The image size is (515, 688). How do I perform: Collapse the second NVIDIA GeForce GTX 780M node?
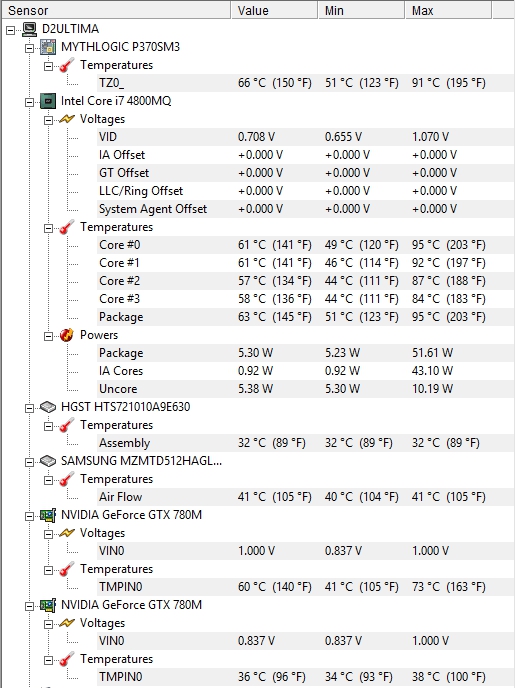(x=29, y=606)
